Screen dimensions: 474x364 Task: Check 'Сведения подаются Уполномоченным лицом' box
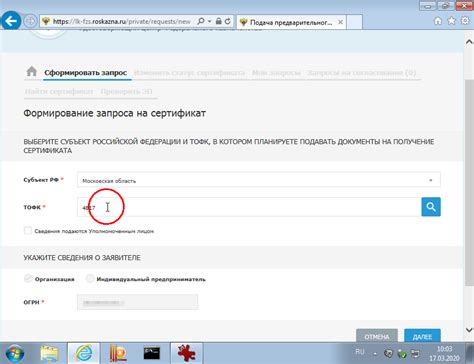click(x=28, y=230)
